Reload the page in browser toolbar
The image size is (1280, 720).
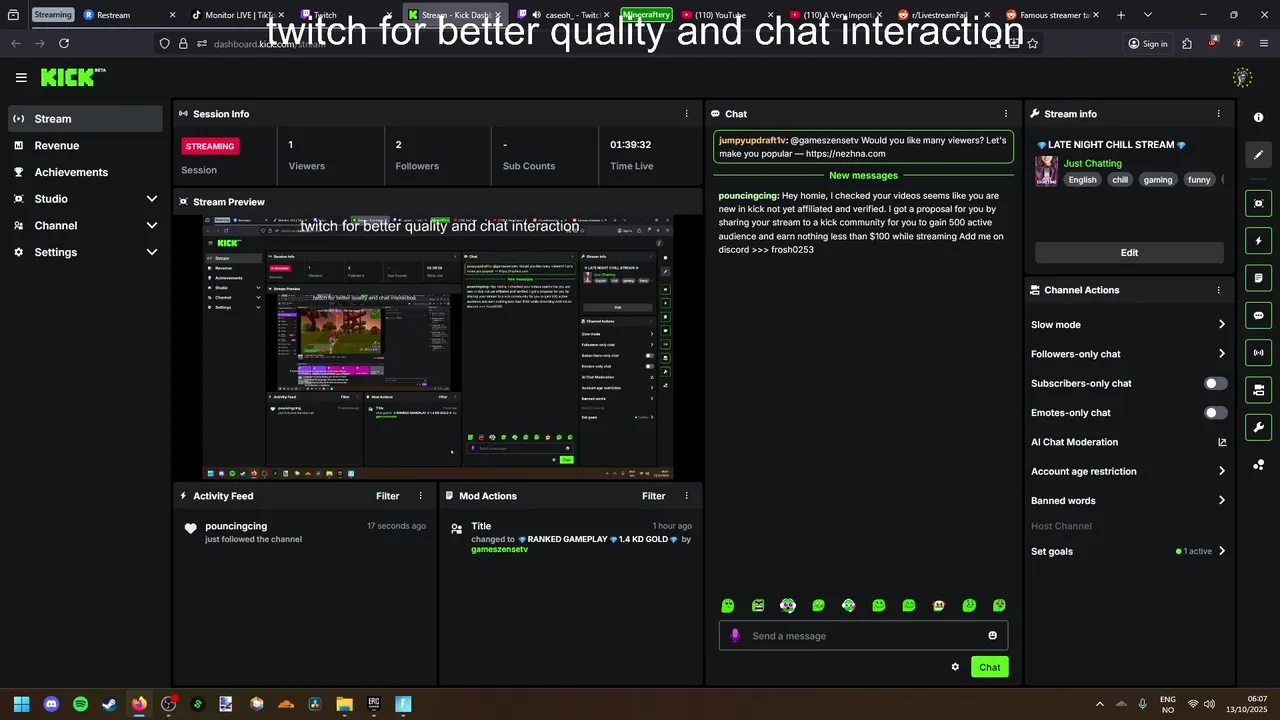[64, 43]
